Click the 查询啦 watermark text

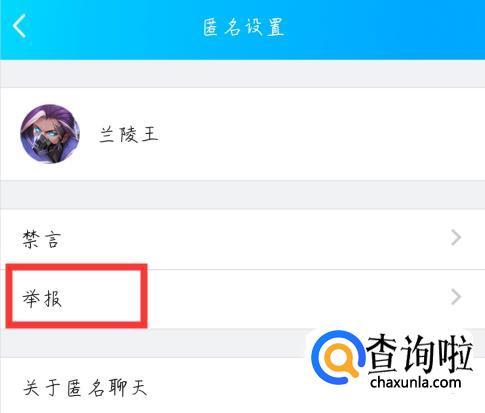[x=419, y=355]
